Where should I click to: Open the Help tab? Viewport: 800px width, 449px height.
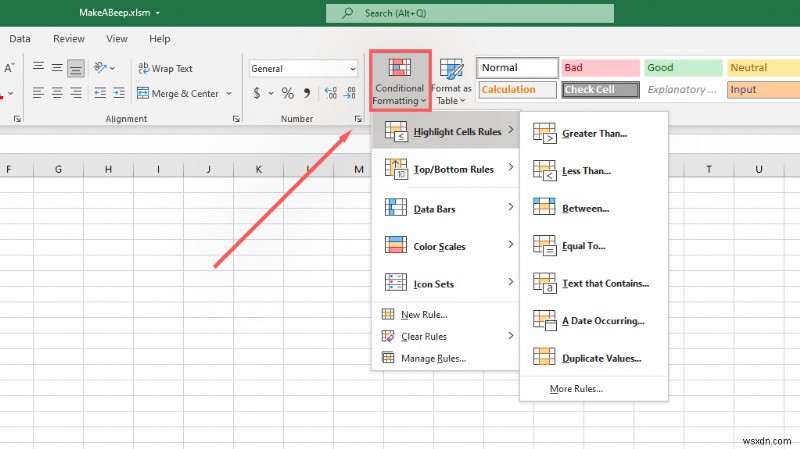click(160, 39)
